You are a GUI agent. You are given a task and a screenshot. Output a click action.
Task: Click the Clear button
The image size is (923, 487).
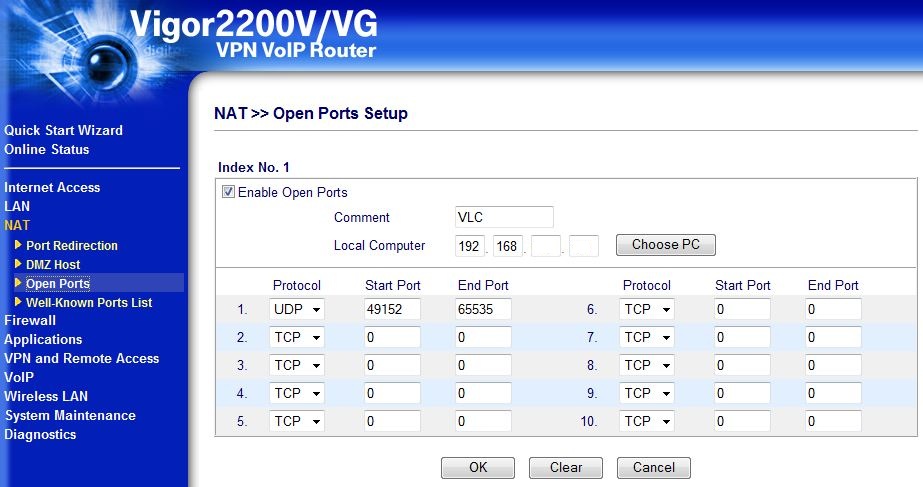point(566,468)
